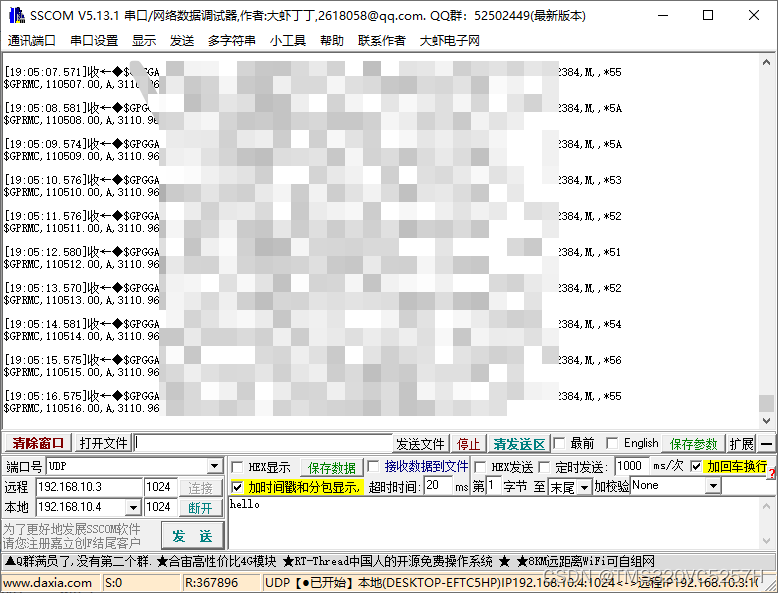Click the 发送 send button
Viewport: 778px width, 593px height.
193,535
